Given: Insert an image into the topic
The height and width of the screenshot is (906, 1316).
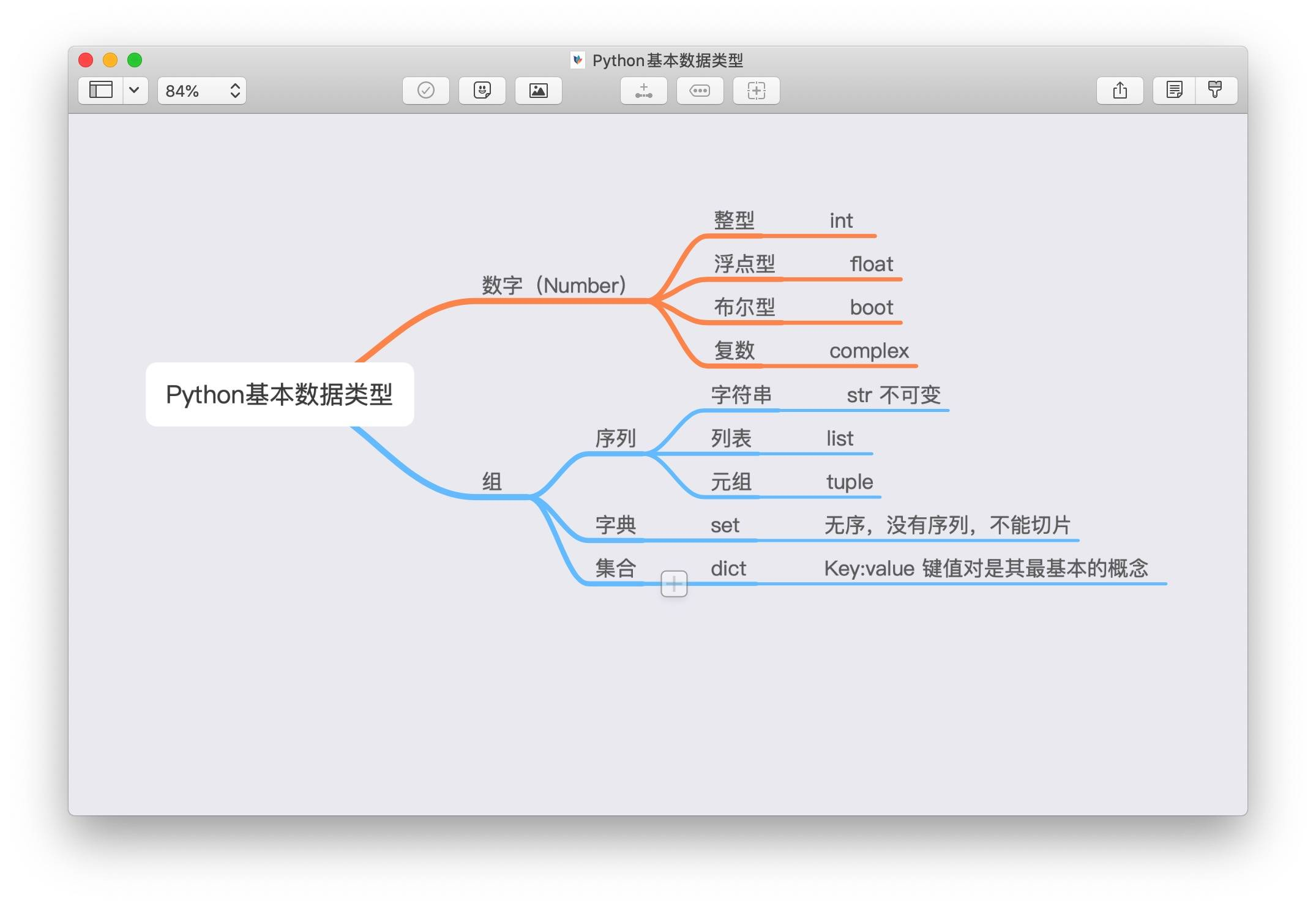Looking at the screenshot, I should (539, 91).
